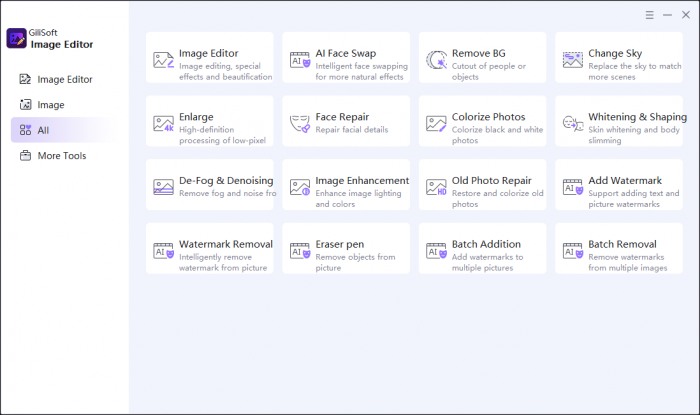Screen dimensions: 700x415
Task: Open the Eraser pen title
Action: coord(339,245)
